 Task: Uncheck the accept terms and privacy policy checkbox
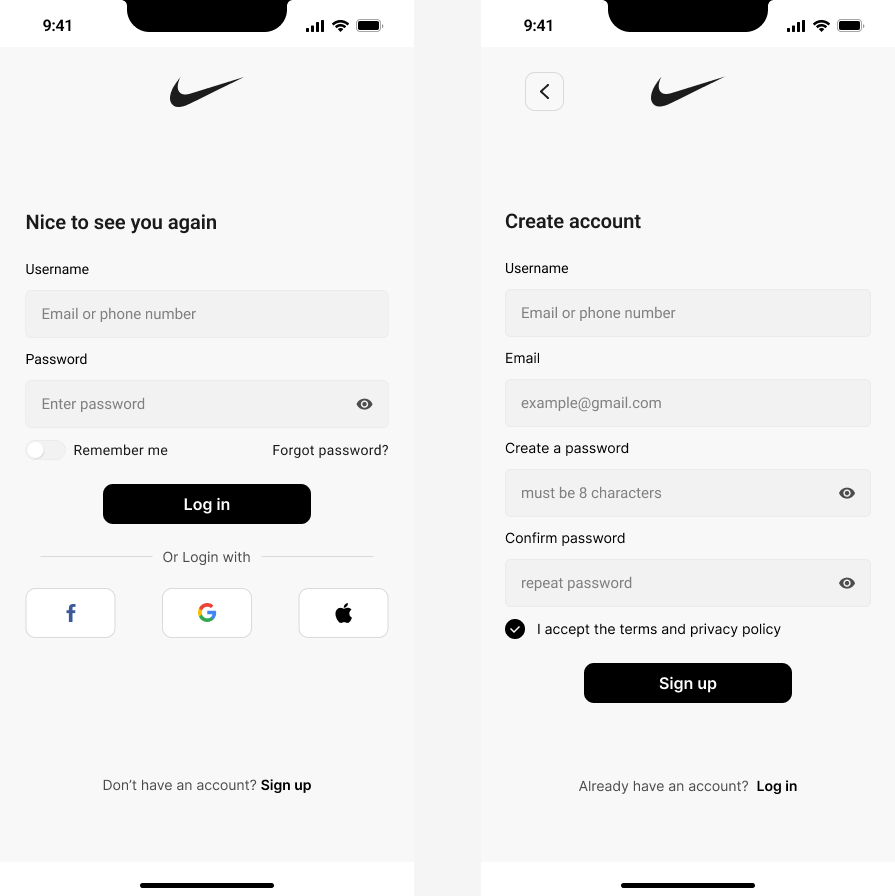[515, 629]
